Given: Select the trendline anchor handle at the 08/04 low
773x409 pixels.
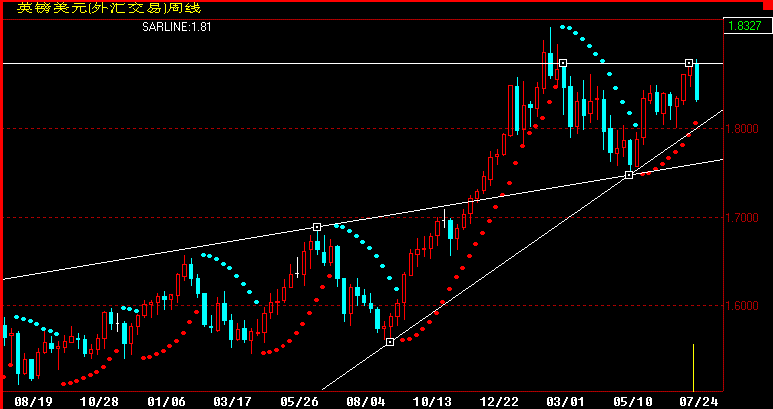Looking at the screenshot, I should (x=390, y=342).
